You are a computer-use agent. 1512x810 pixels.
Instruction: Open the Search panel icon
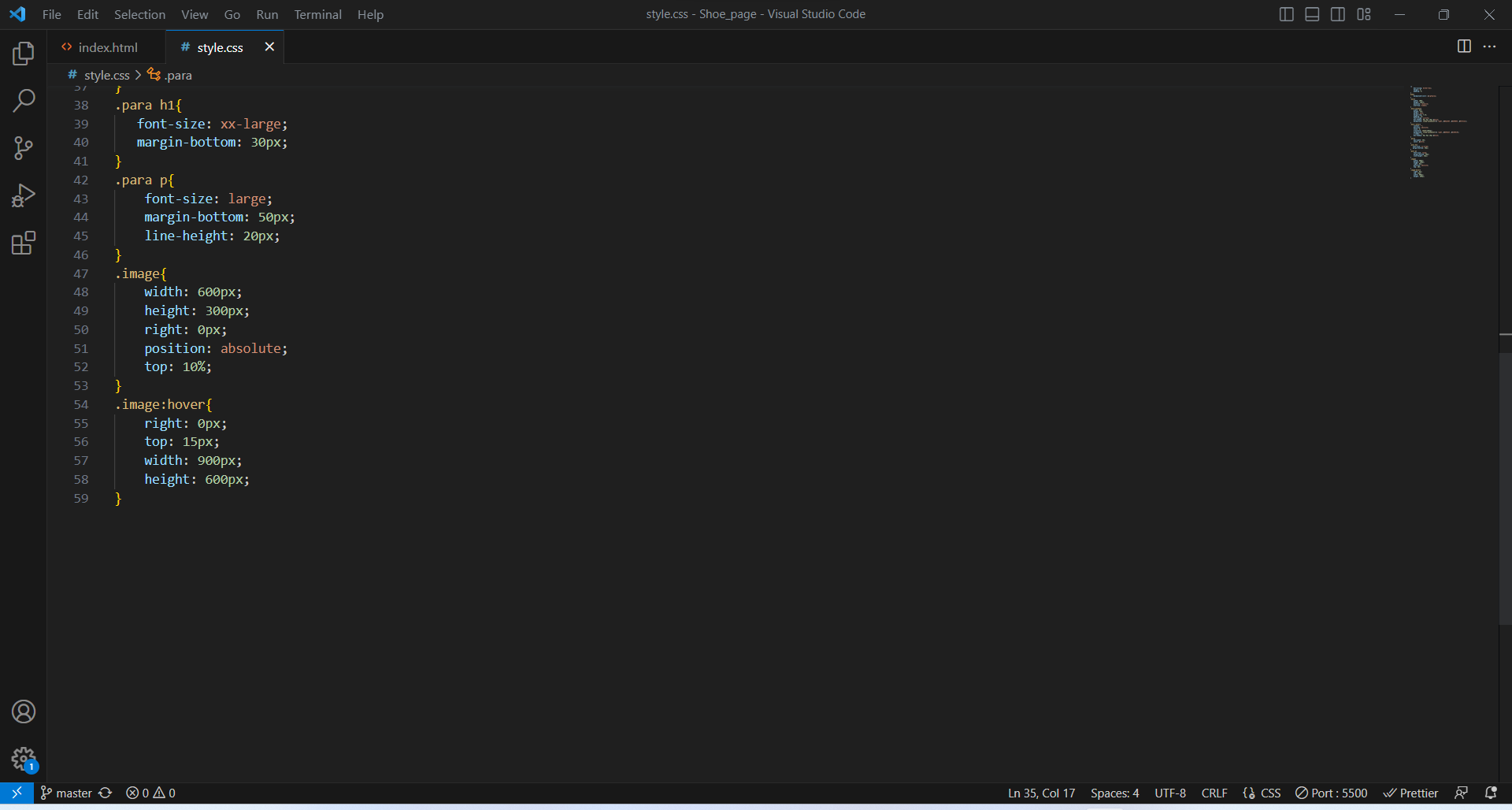pos(23,101)
